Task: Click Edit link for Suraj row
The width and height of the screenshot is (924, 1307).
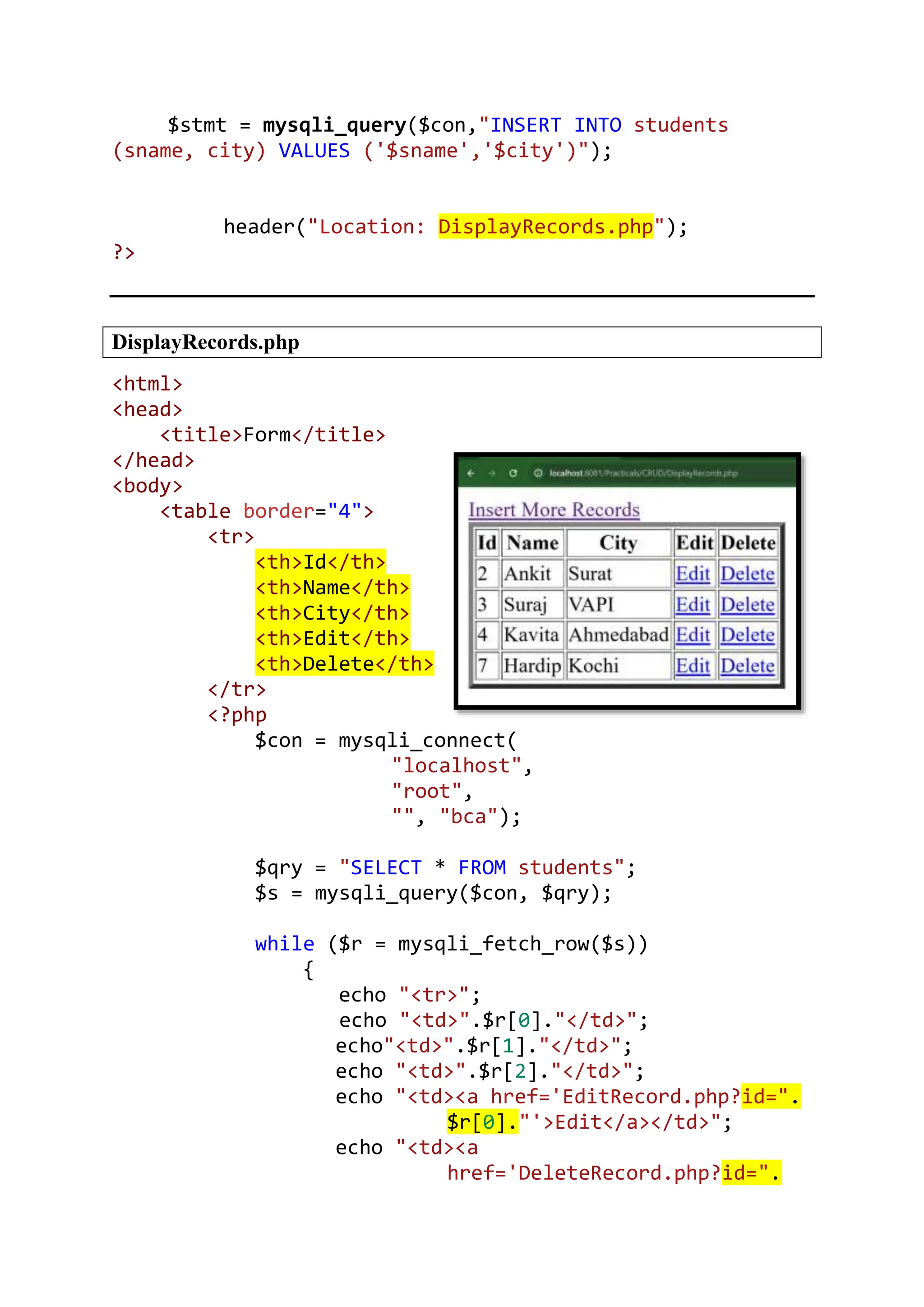Action: 693,605
